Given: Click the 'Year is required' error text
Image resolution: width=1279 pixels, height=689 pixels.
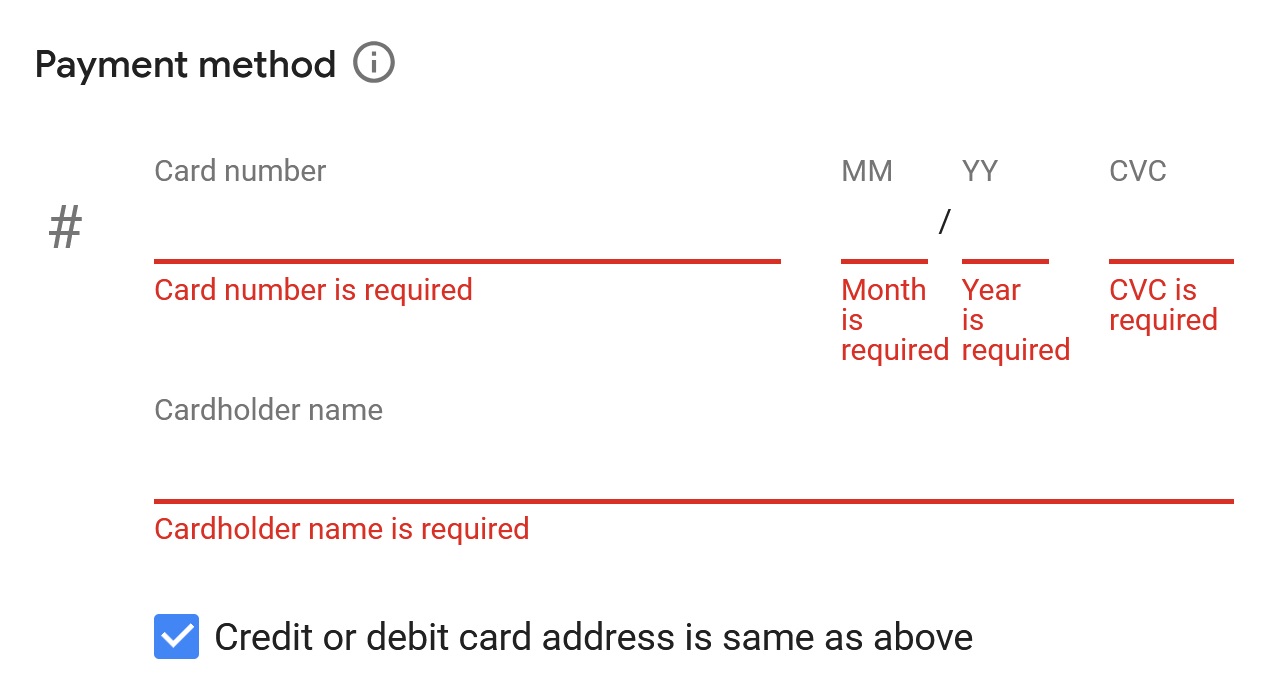Looking at the screenshot, I should [x=1016, y=320].
